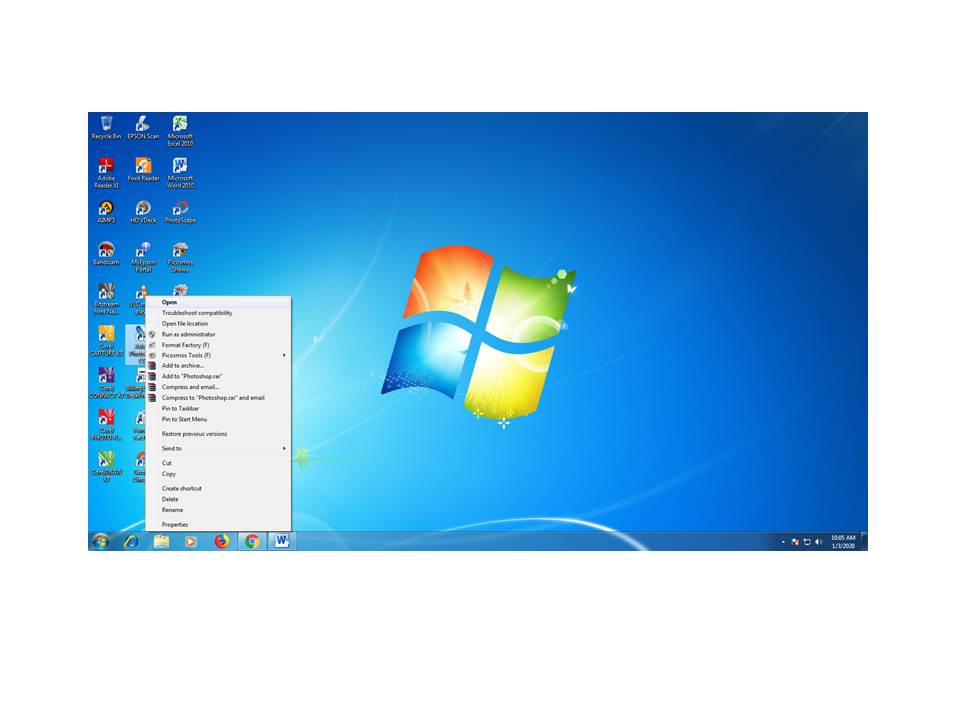Select the Adobe Reader XI shortcut

pos(107,173)
